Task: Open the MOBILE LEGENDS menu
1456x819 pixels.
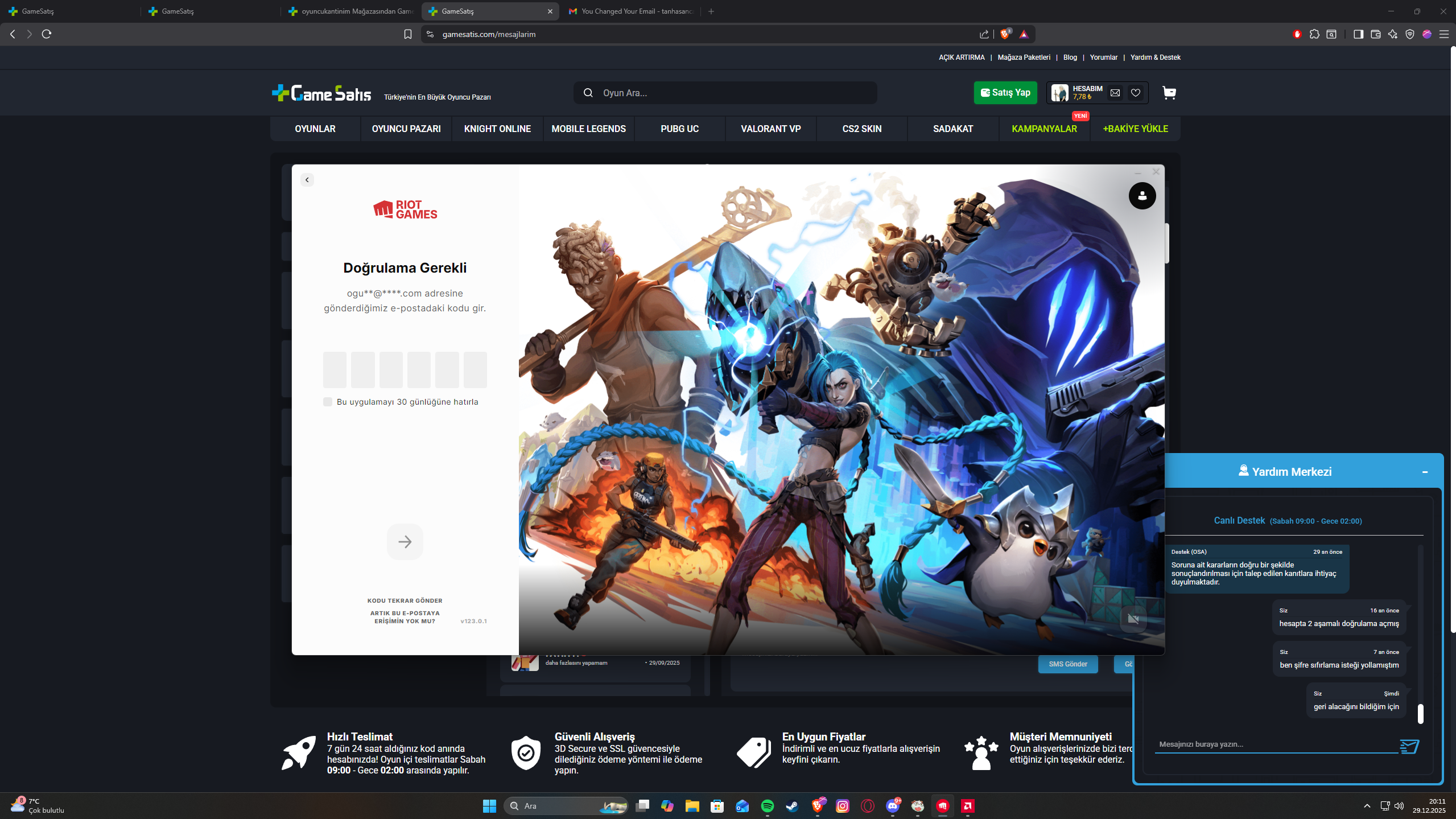Action: pyautogui.click(x=588, y=129)
